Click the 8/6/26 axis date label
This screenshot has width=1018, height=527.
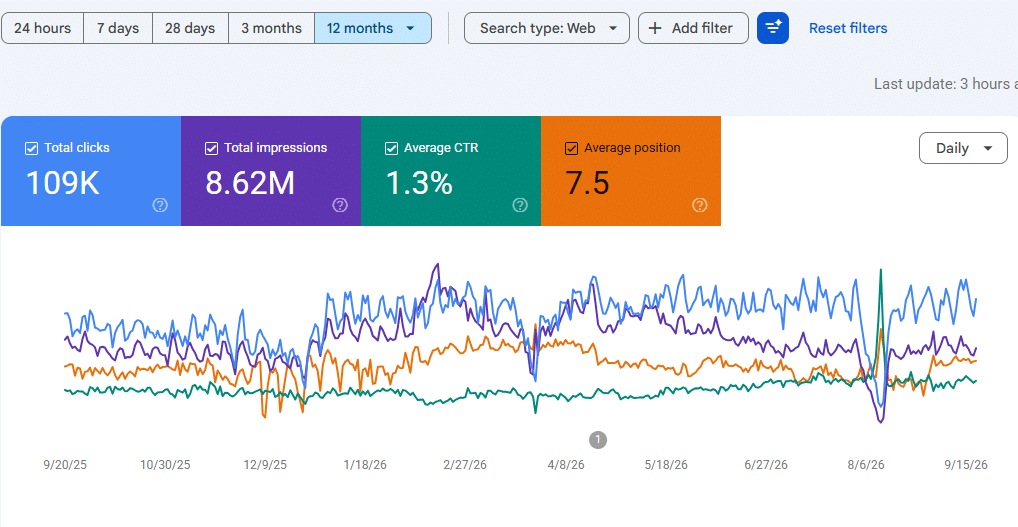point(866,465)
